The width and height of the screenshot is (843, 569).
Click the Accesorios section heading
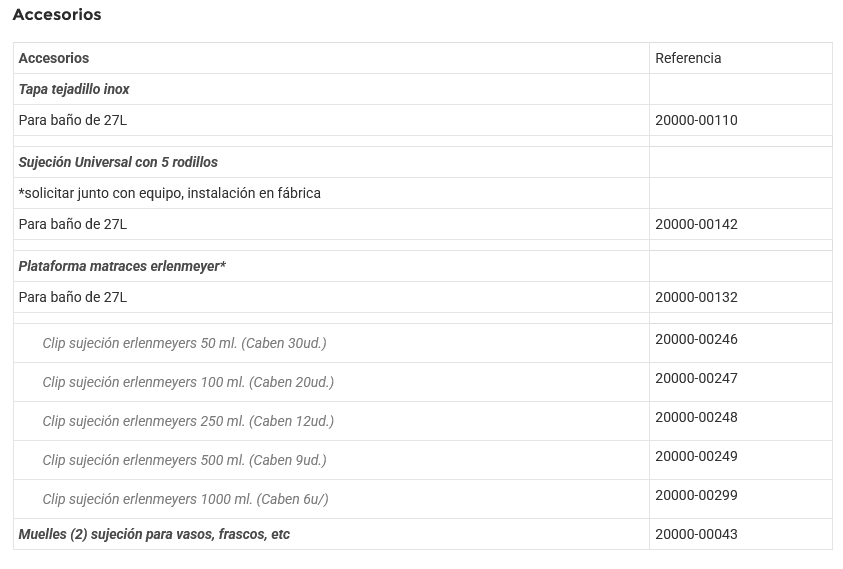[x=57, y=15]
